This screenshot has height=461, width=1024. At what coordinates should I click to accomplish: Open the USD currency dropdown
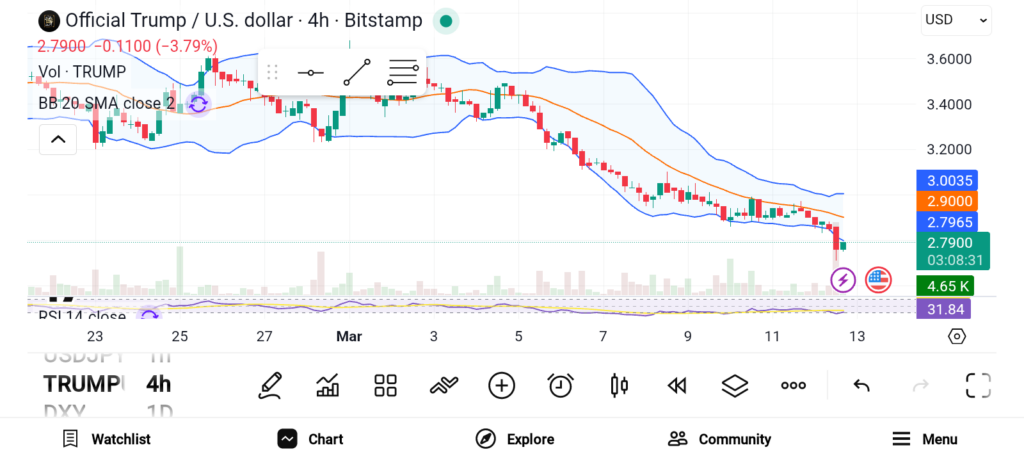click(x=956, y=20)
